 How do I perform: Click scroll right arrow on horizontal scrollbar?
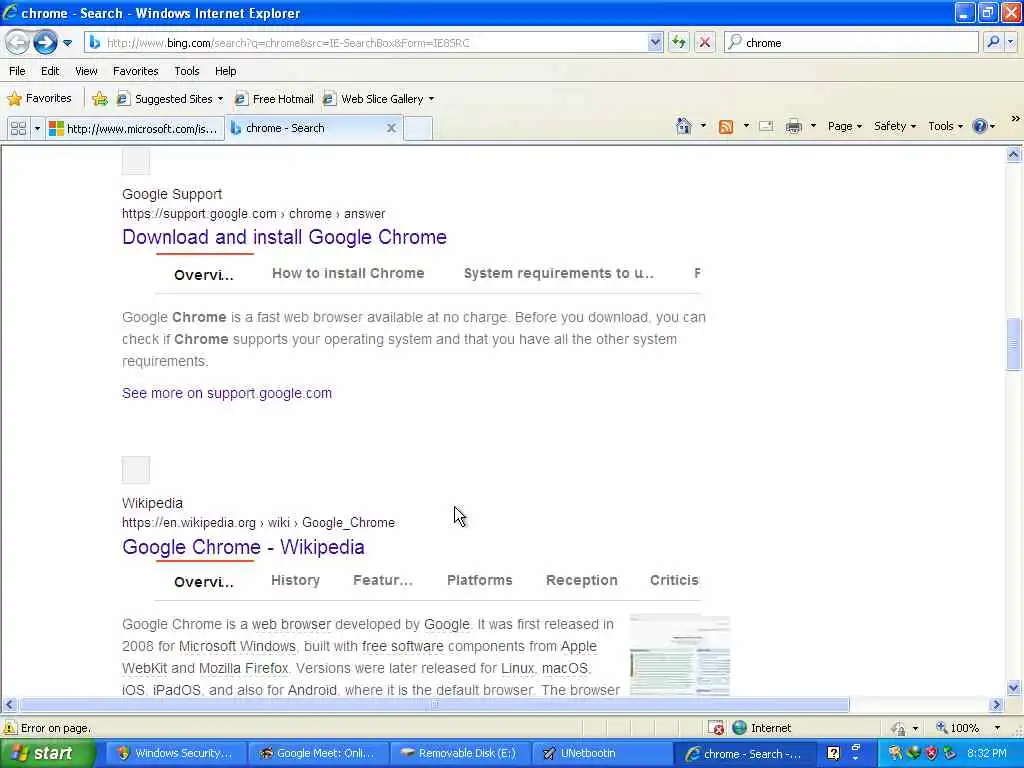coord(996,705)
